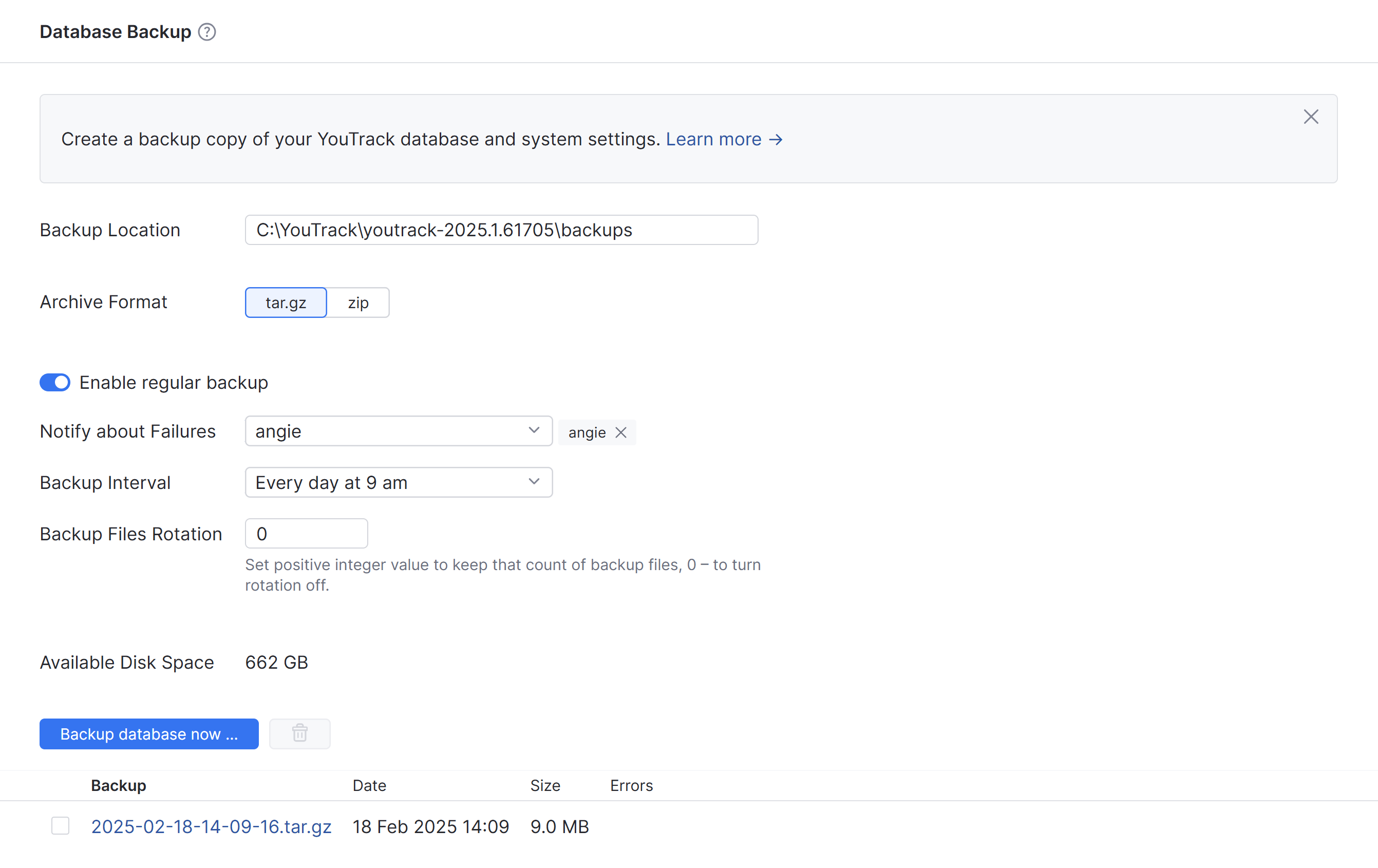
Task: Click the Backup Files Rotation field
Action: click(x=306, y=534)
